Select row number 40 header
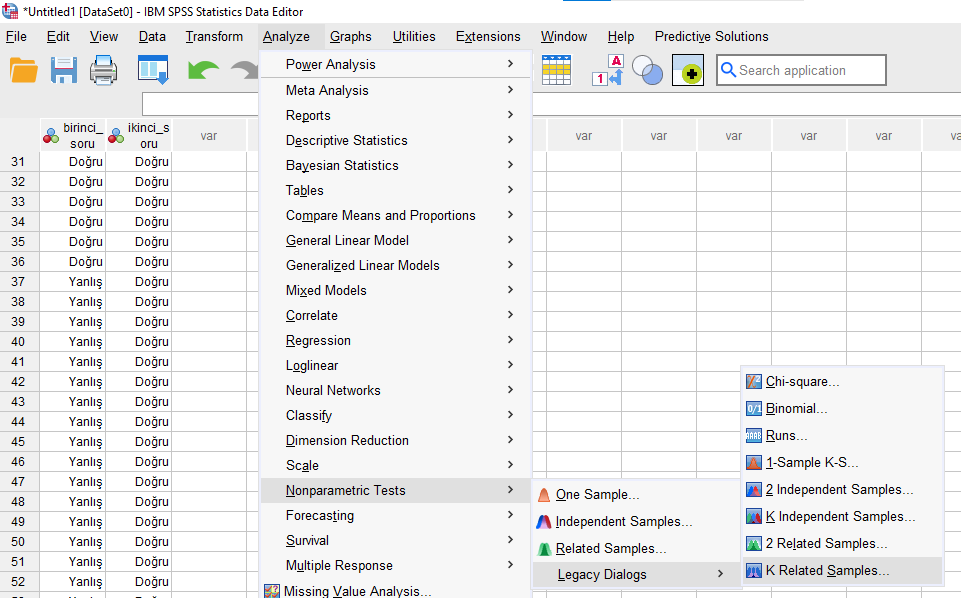 click(x=18, y=341)
